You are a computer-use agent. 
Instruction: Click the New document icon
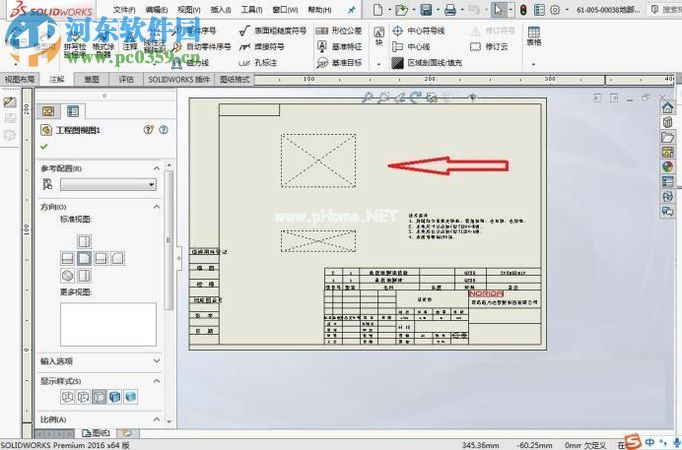pos(378,10)
